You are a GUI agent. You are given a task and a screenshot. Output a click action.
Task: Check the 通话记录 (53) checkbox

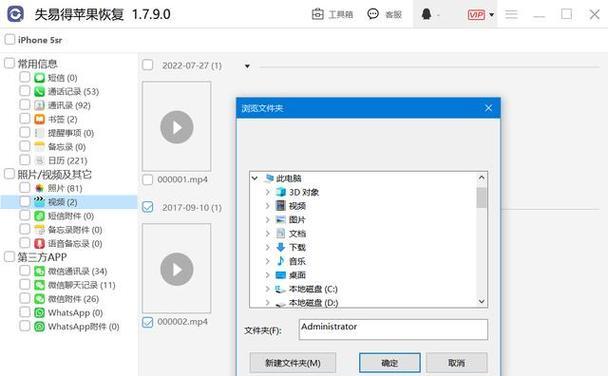click(24, 91)
